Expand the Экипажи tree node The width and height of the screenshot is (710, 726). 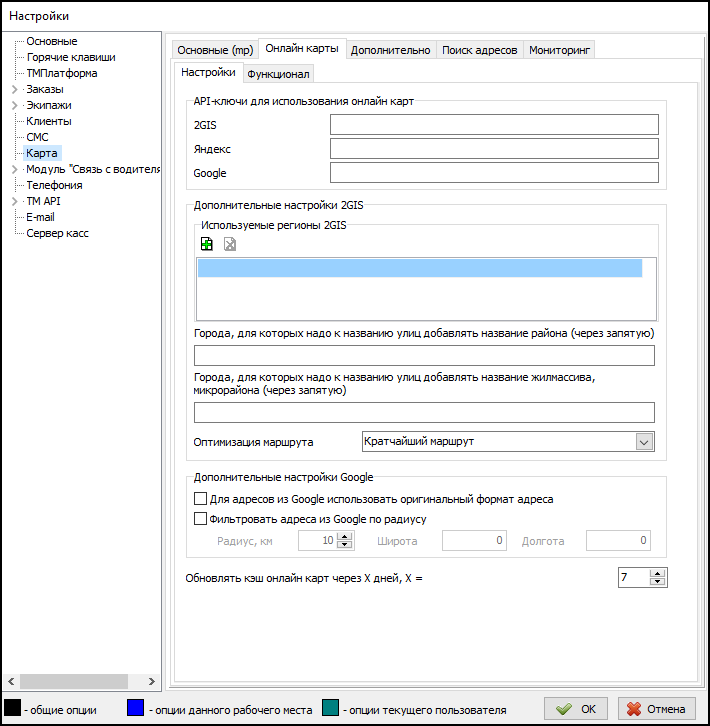pos(14,106)
